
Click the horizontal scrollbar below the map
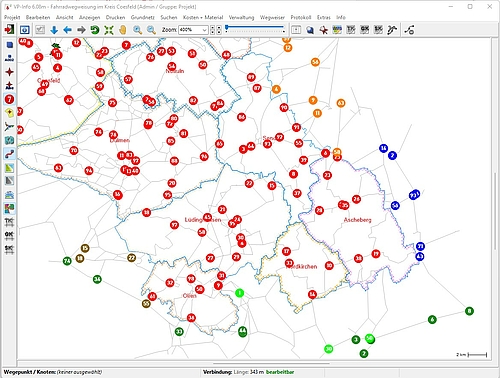point(253,363)
